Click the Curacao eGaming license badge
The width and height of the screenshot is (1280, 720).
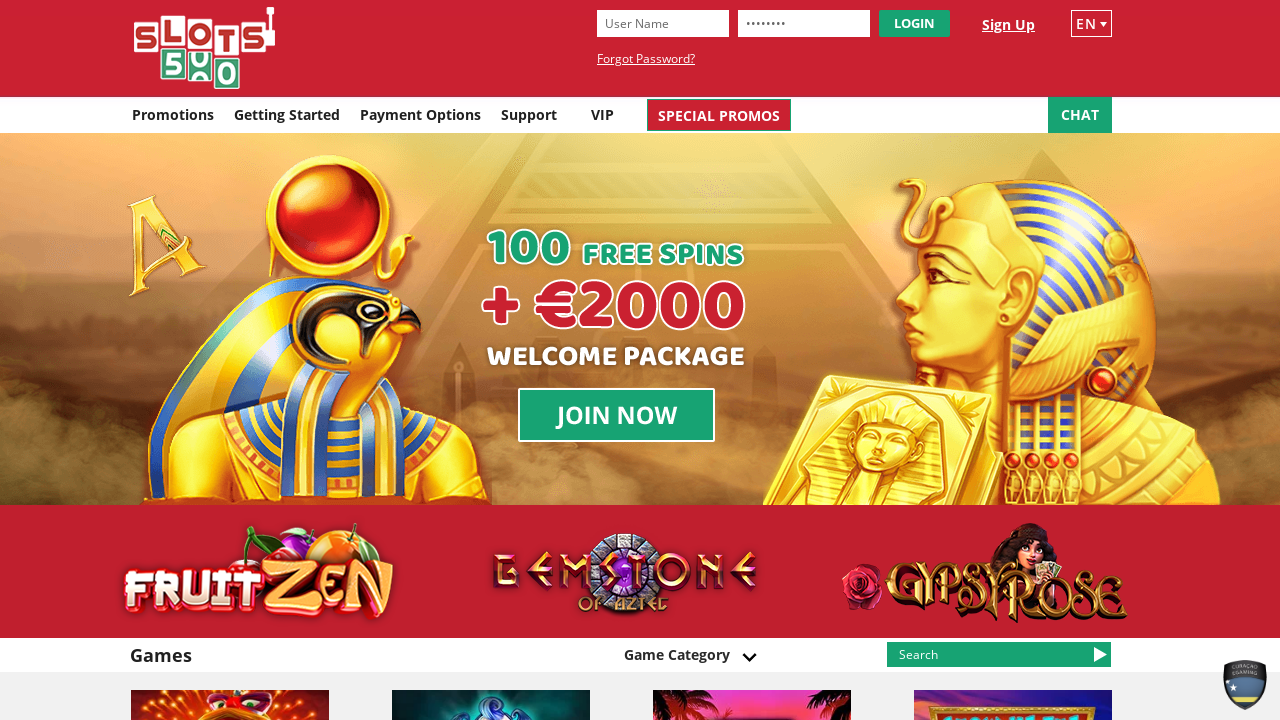pos(1245,685)
